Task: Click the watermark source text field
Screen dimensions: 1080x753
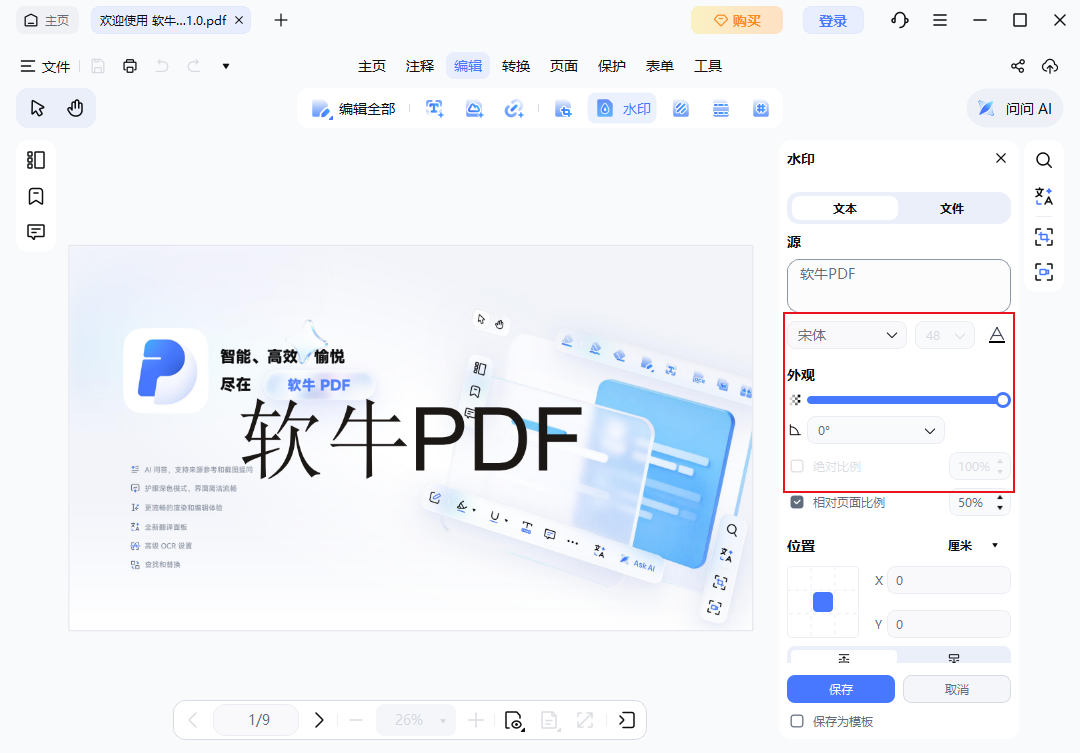Action: [898, 285]
